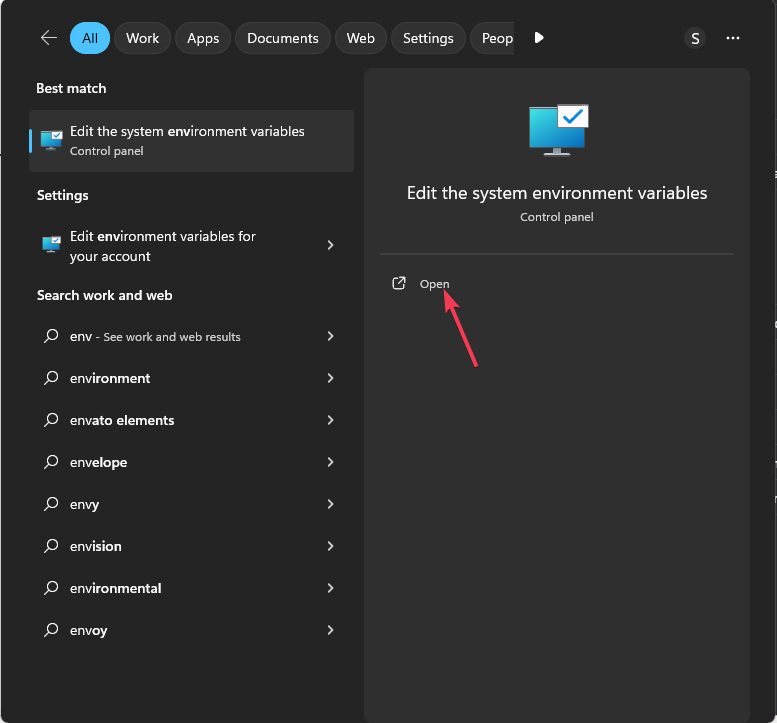Click the search icon beside envato elements
The width and height of the screenshot is (777, 723).
(x=51, y=420)
